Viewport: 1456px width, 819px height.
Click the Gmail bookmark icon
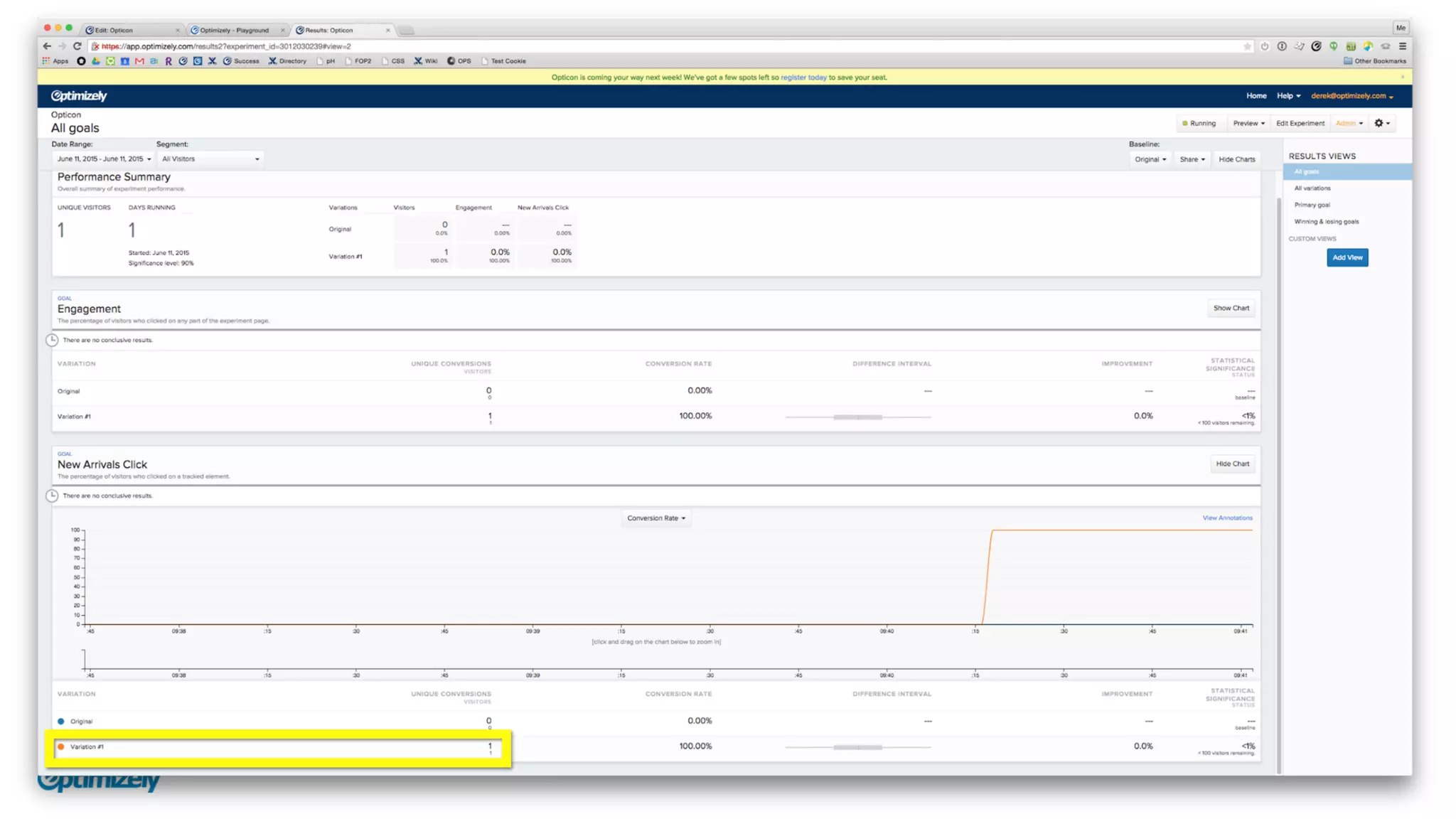(x=139, y=61)
